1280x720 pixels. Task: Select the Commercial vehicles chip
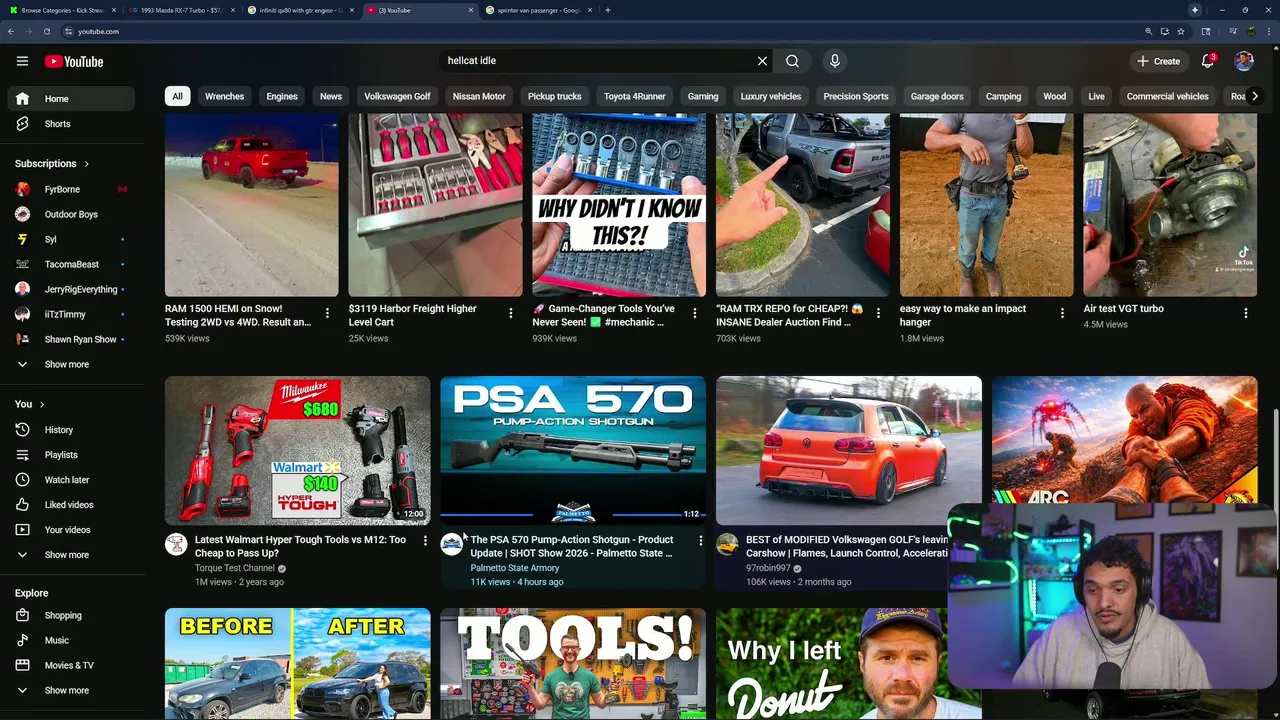click(1167, 96)
